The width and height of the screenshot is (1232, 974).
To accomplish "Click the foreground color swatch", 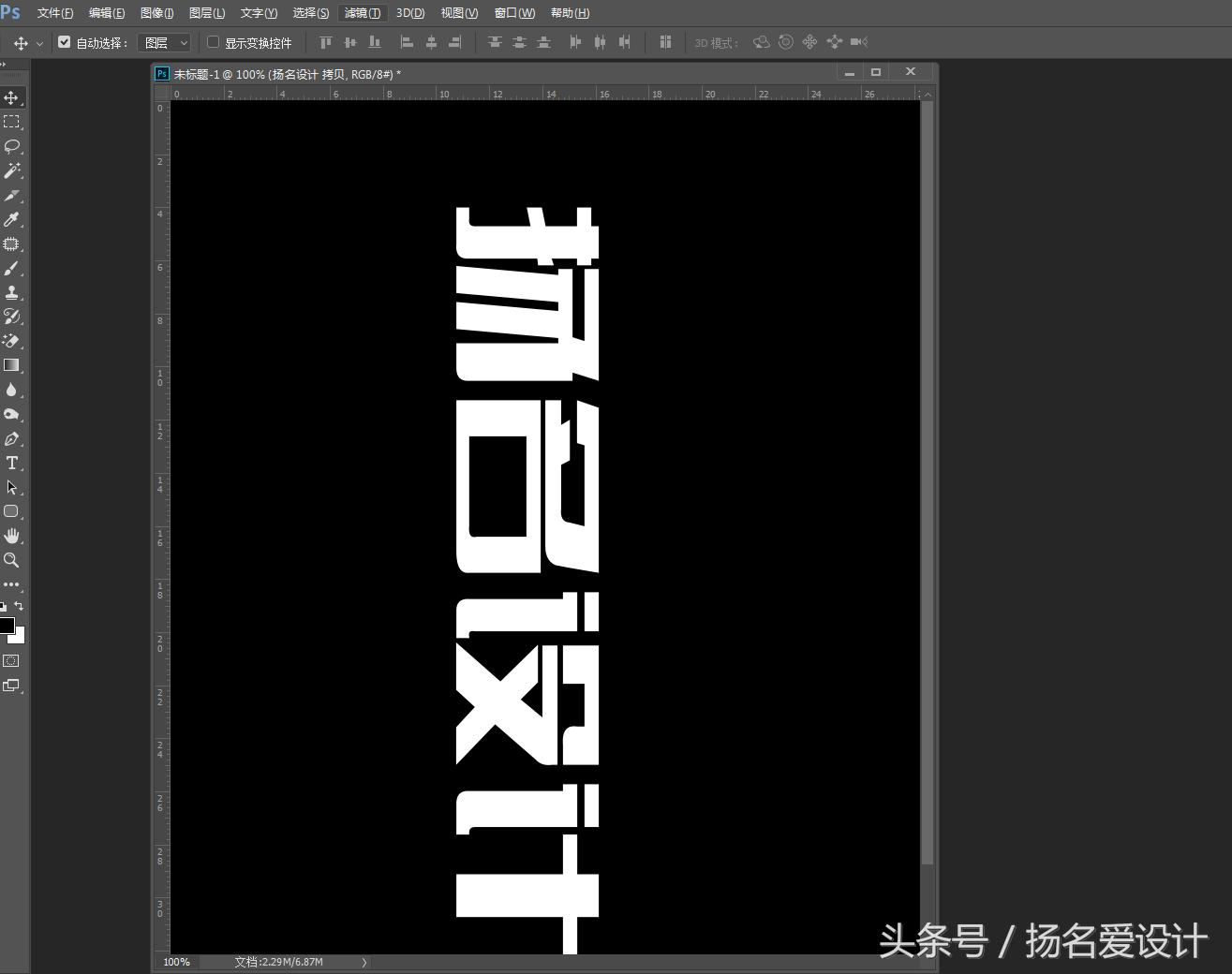I will pos(8,627).
